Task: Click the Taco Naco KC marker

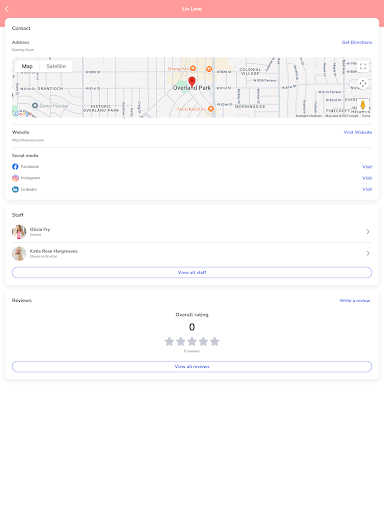Action: coord(211,109)
